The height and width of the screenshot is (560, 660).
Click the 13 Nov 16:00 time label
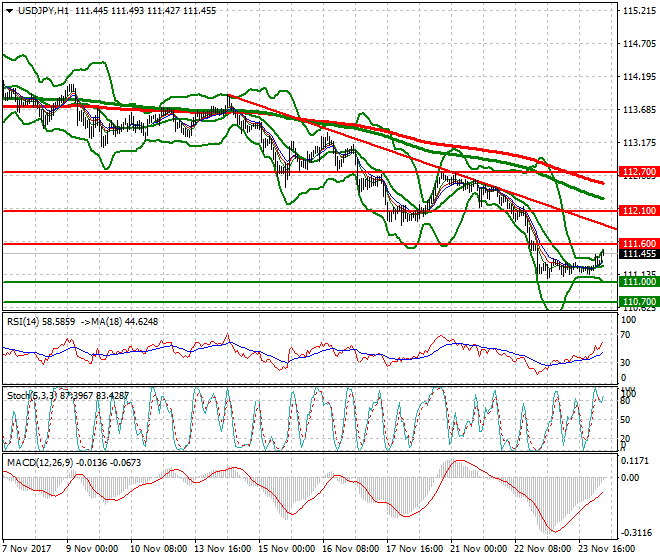coord(223,549)
